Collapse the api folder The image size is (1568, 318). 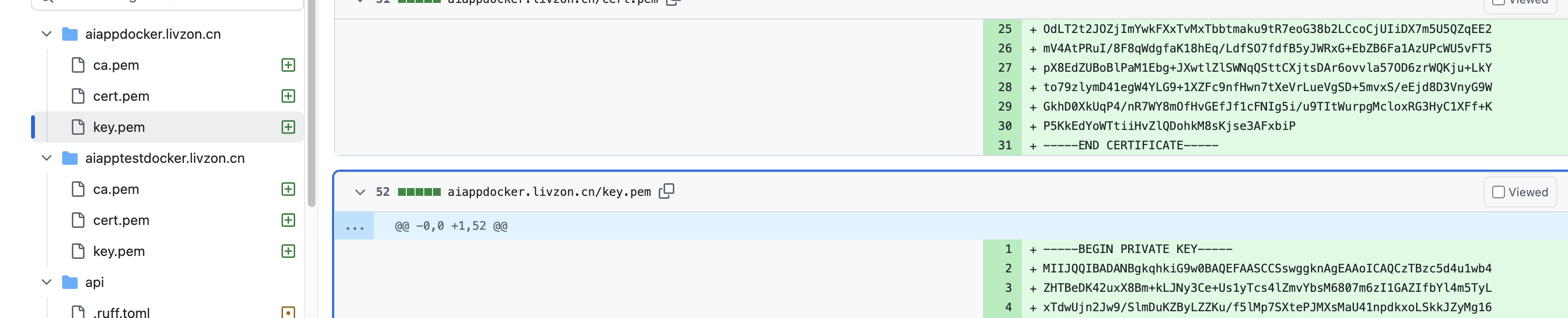[x=46, y=282]
